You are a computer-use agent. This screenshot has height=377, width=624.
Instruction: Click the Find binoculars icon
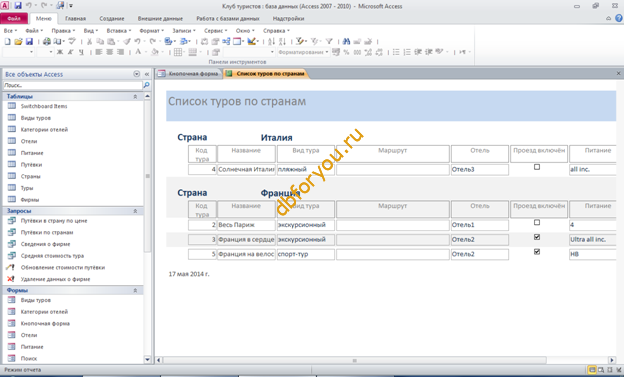coord(346,41)
